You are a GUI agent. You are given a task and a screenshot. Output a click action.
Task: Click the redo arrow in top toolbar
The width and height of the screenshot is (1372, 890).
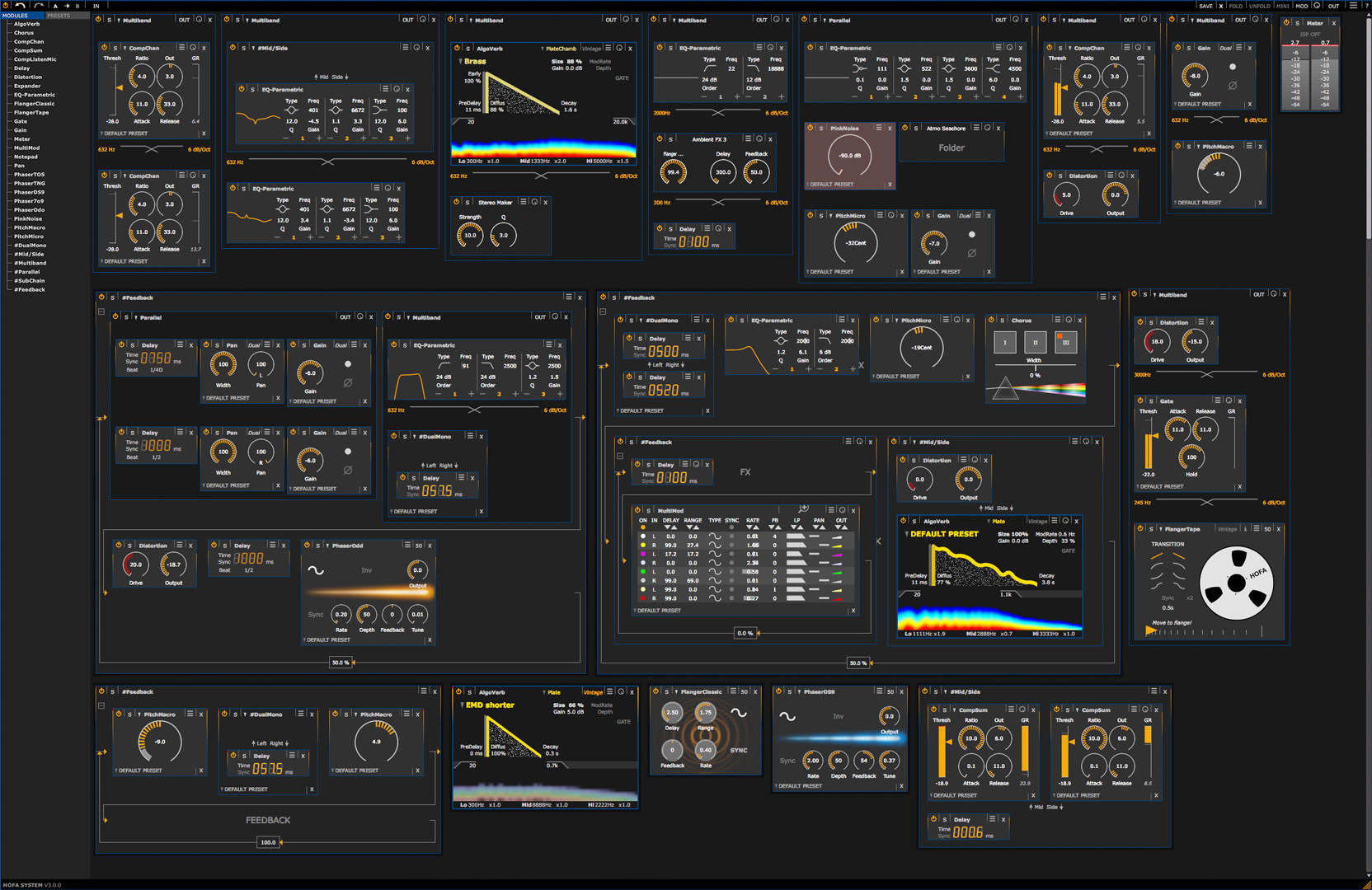click(x=39, y=5)
